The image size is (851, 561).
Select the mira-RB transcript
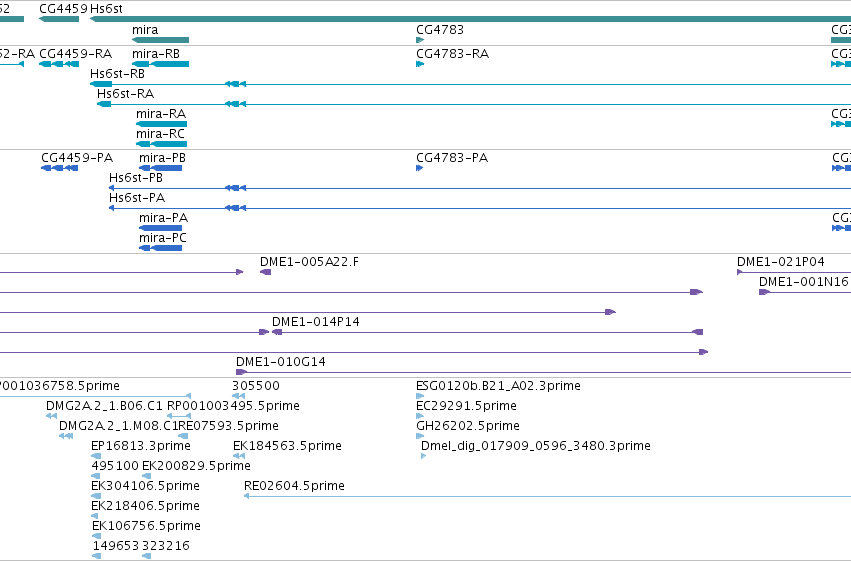coord(161,64)
